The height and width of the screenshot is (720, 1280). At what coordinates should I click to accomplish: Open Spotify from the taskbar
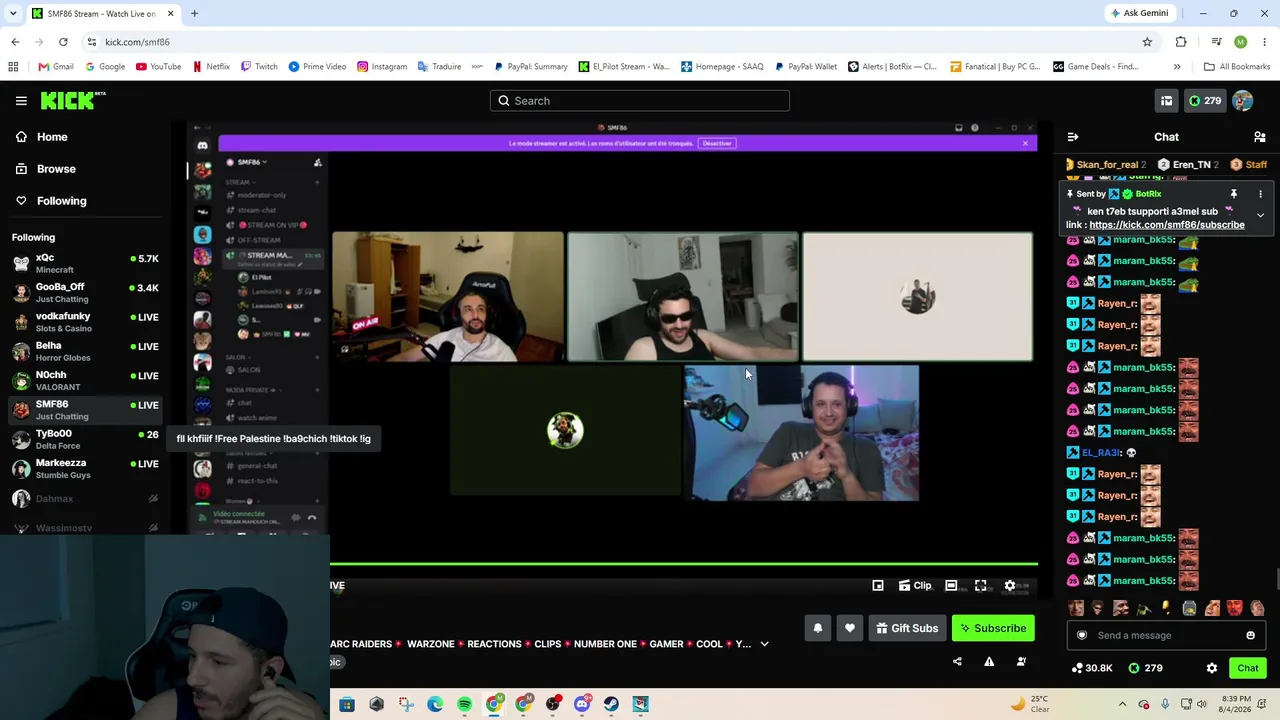[464, 704]
